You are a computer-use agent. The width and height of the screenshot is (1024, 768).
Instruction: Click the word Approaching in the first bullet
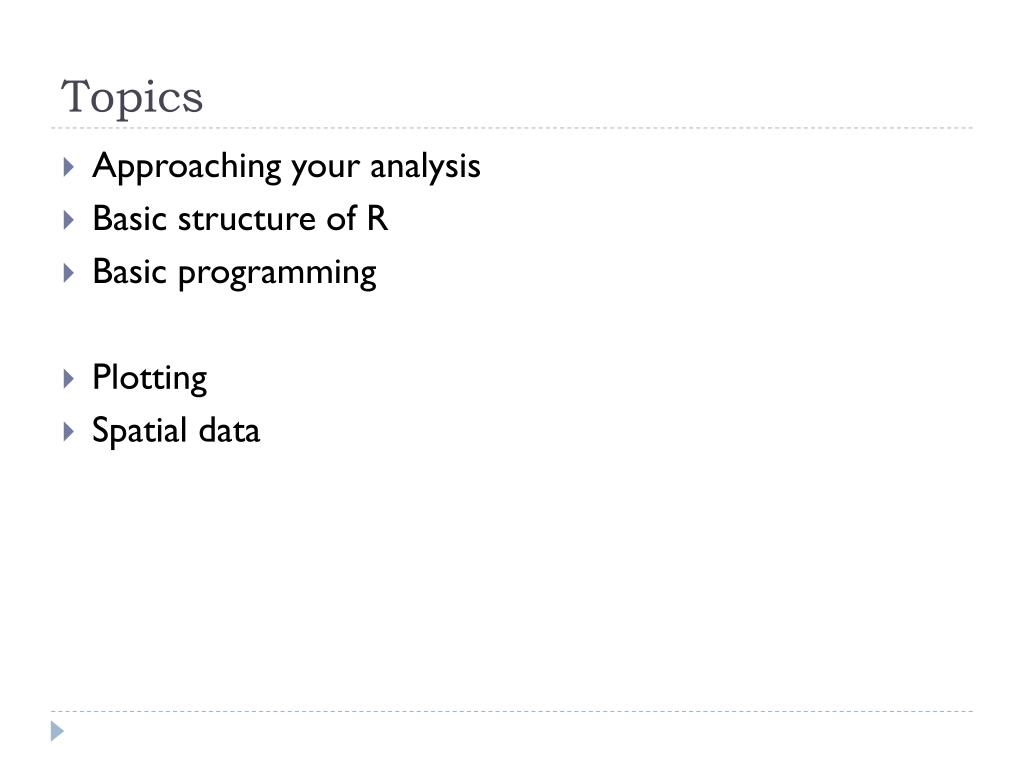click(x=187, y=167)
